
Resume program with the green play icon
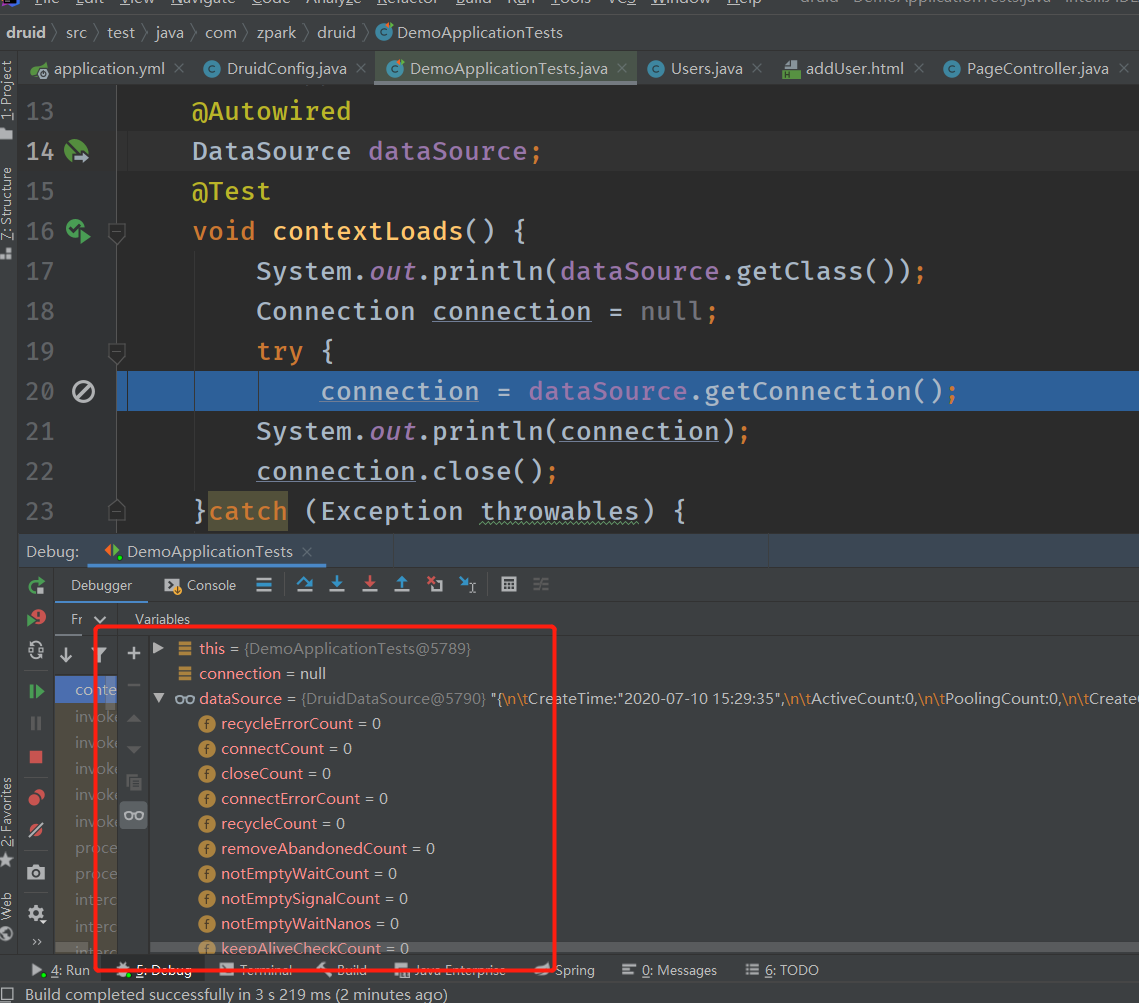36,691
